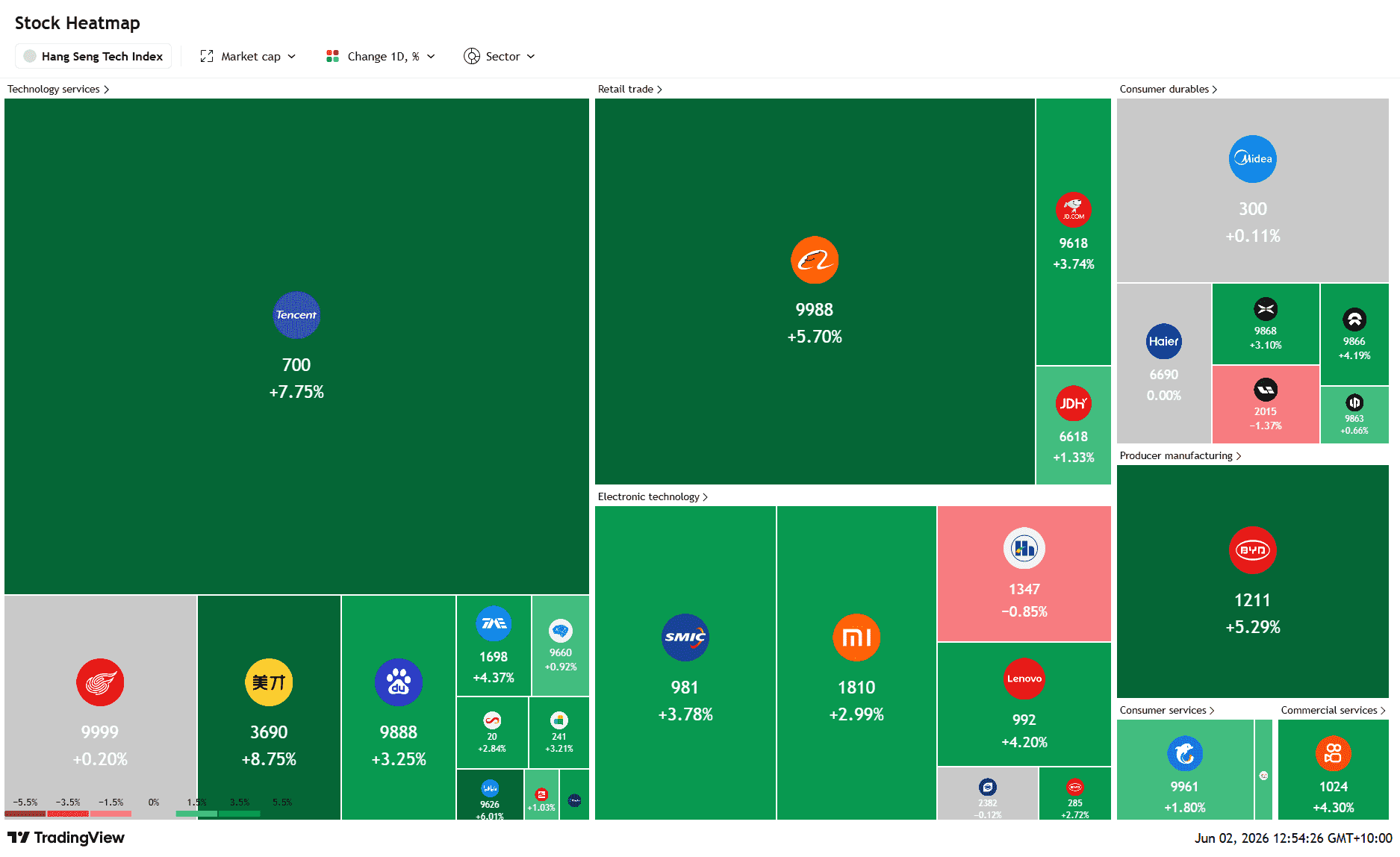The height and width of the screenshot is (857, 1400).
Task: Click the Kuaishou logo in tile 1024
Action: (x=1334, y=754)
